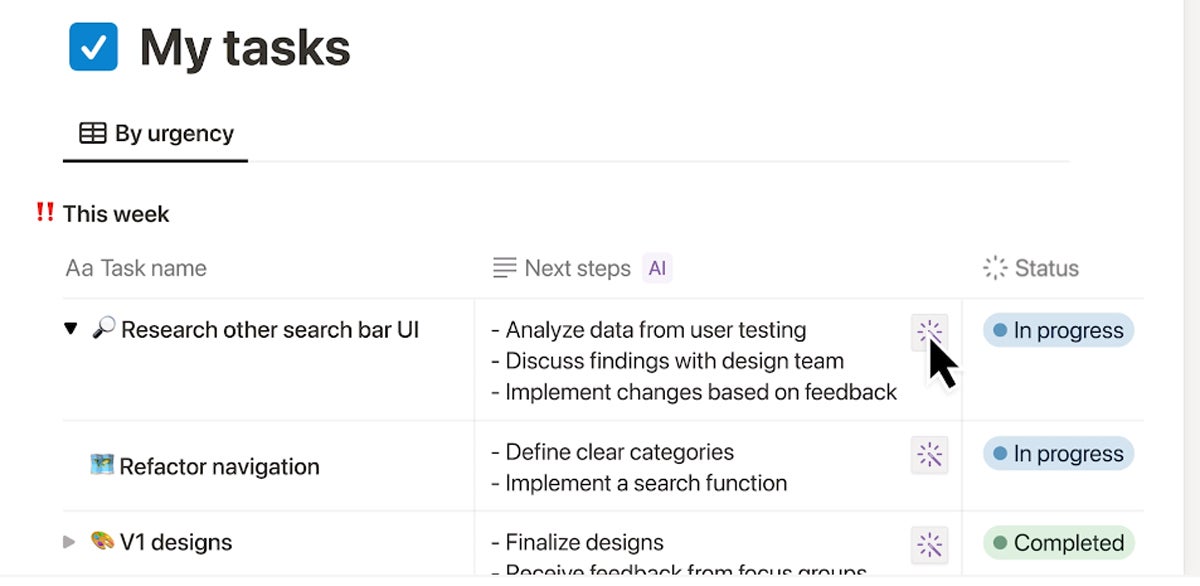Expand the V1 designs row
The image size is (1200, 586).
(x=69, y=542)
